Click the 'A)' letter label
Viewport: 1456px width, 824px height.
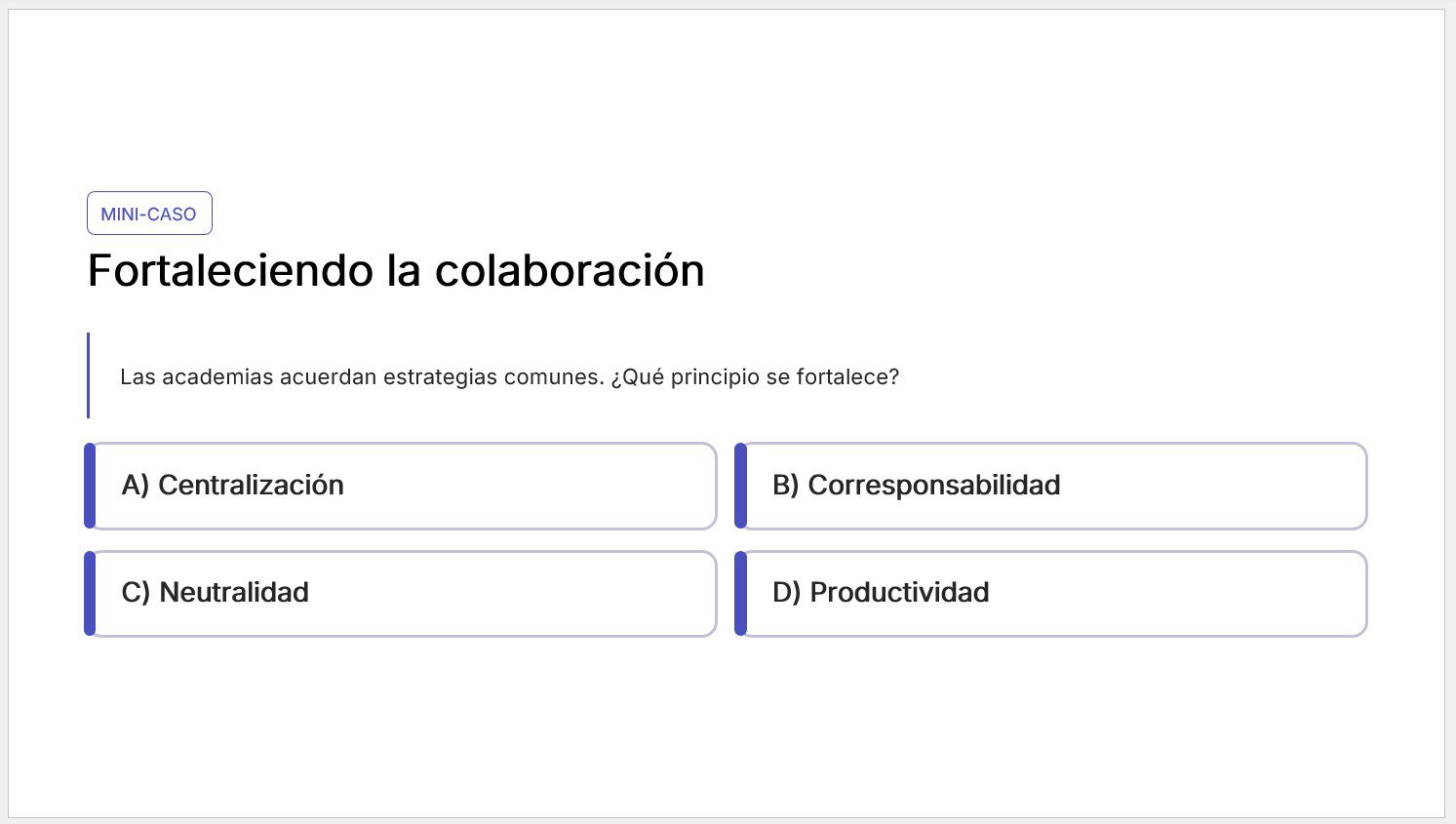(x=135, y=486)
